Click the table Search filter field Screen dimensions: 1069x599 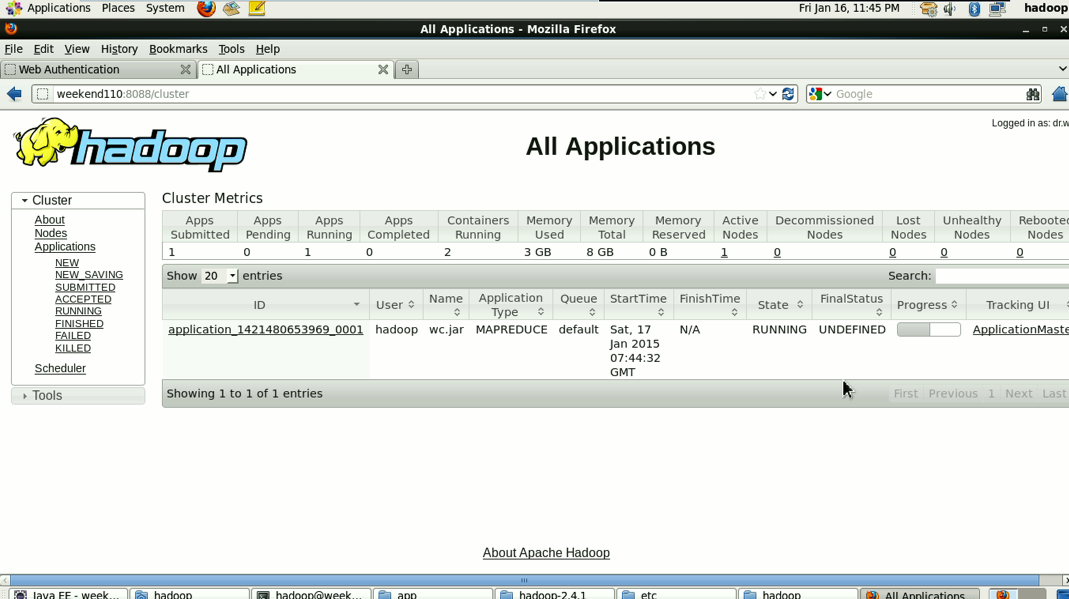coord(1002,276)
